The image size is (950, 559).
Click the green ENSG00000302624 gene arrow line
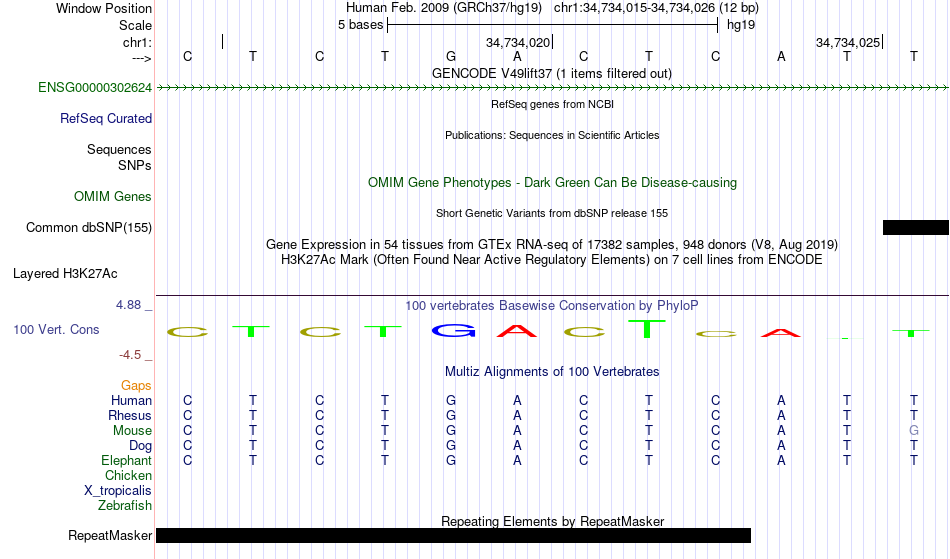(552, 88)
